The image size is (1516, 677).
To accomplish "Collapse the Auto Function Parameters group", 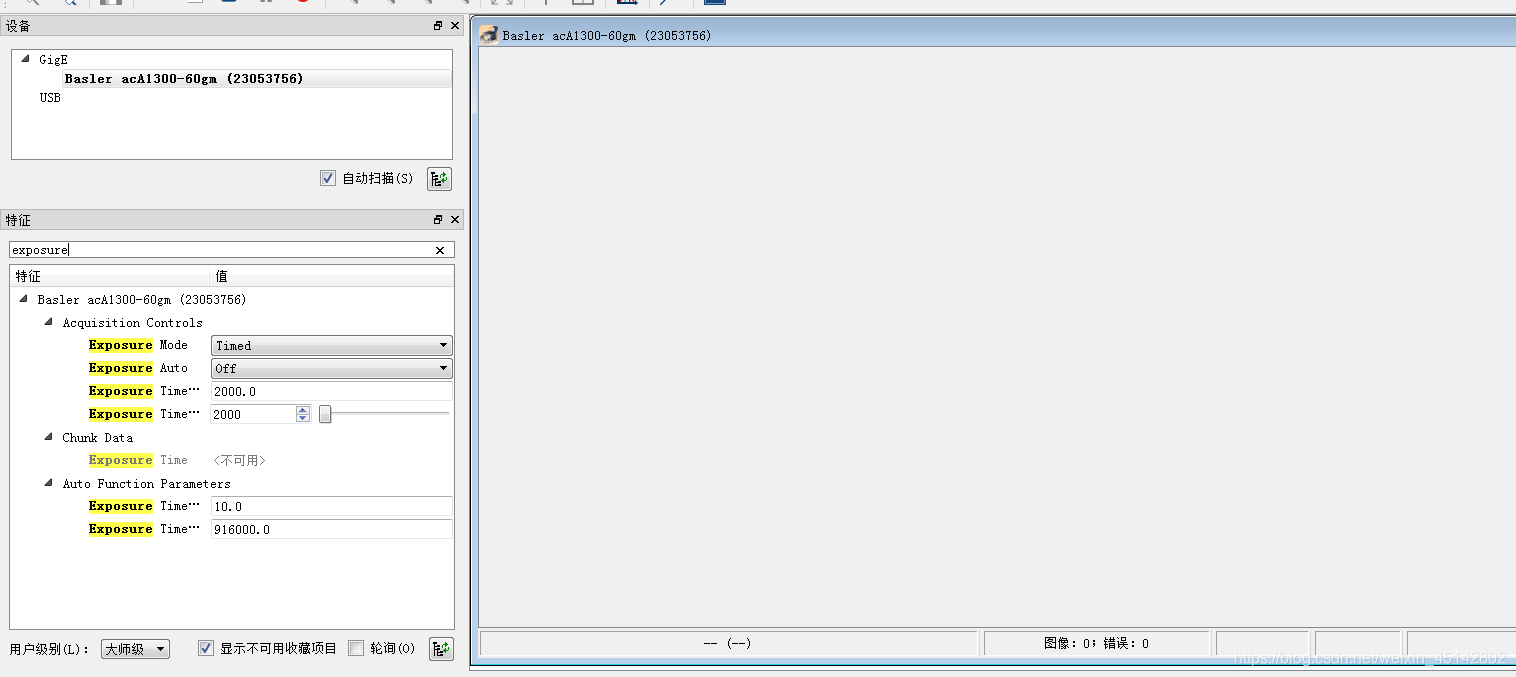I will [x=49, y=483].
